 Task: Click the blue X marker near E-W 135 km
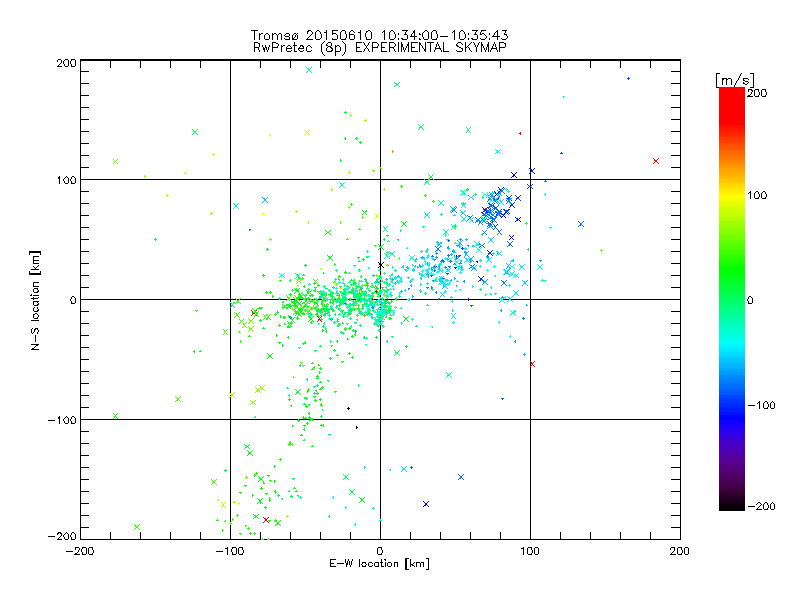581,224
